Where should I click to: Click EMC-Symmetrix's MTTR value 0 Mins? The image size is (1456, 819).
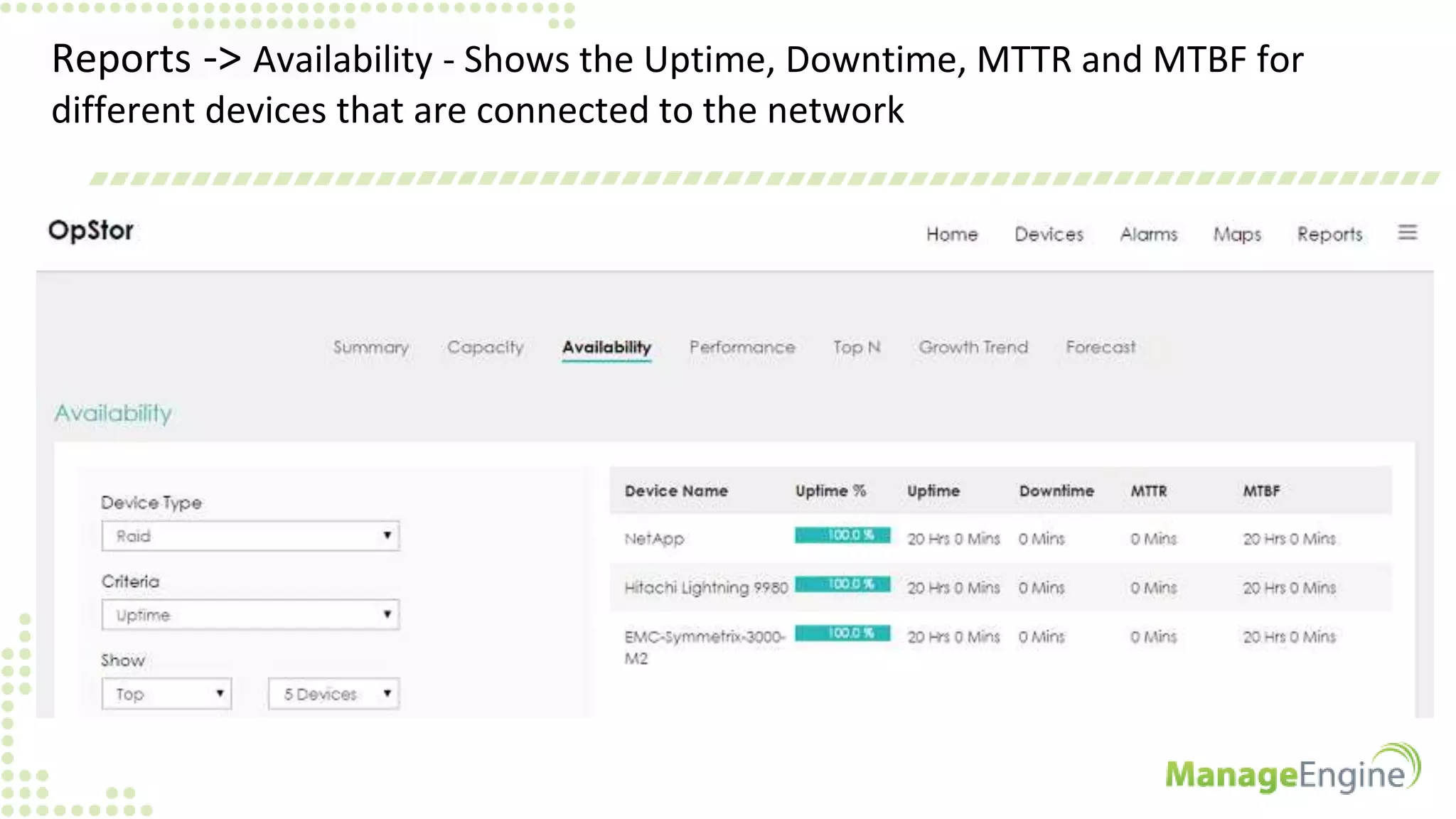pyautogui.click(x=1154, y=637)
